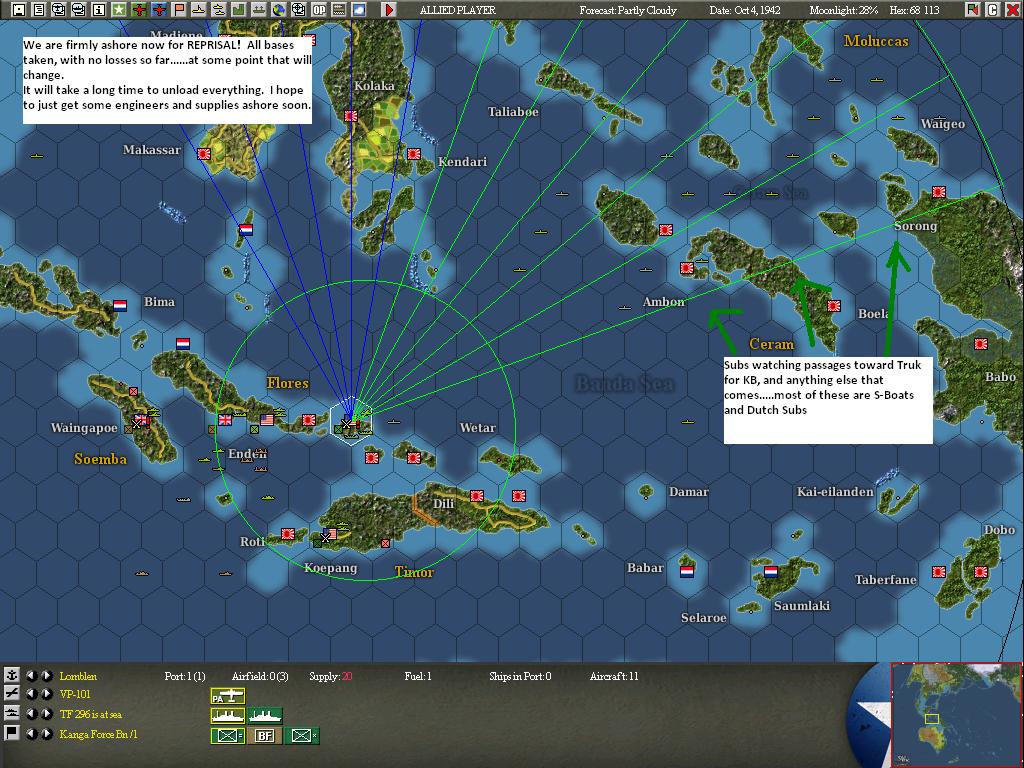Click the globe toolbar icon
1024x768 pixels.
279,9
